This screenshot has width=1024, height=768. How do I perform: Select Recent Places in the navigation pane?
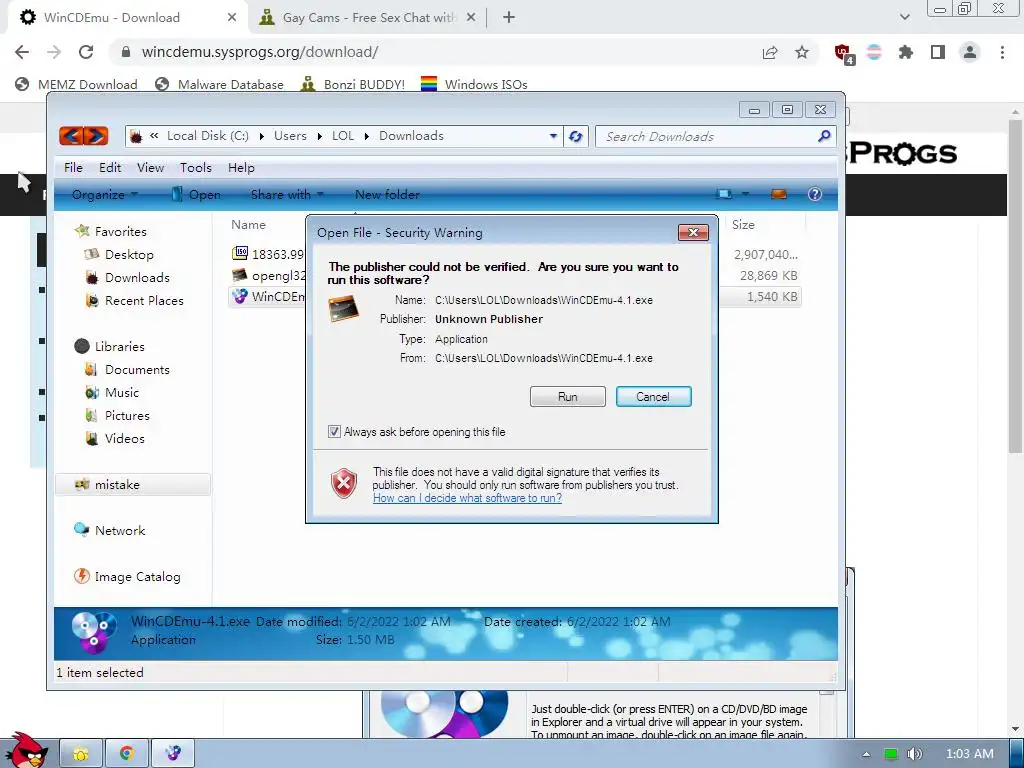pos(144,300)
